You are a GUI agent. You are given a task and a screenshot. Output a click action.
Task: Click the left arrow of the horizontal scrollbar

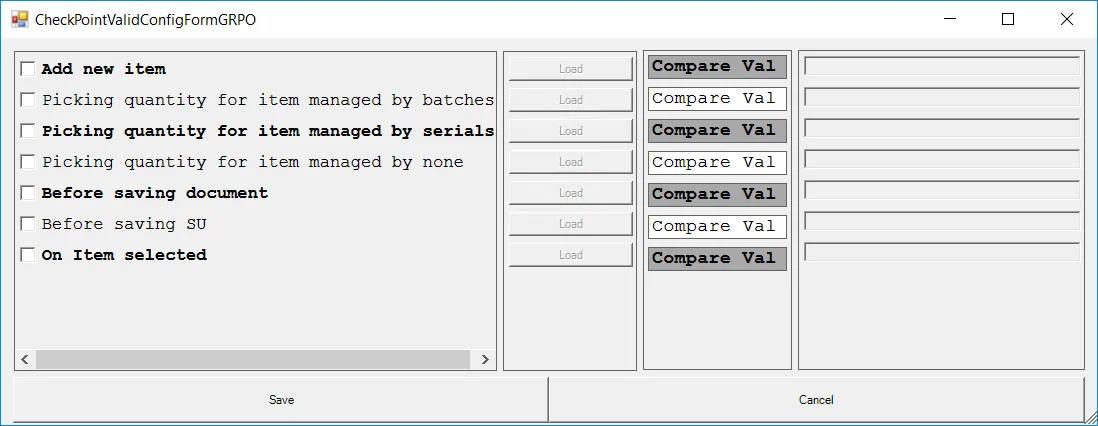click(x=25, y=359)
